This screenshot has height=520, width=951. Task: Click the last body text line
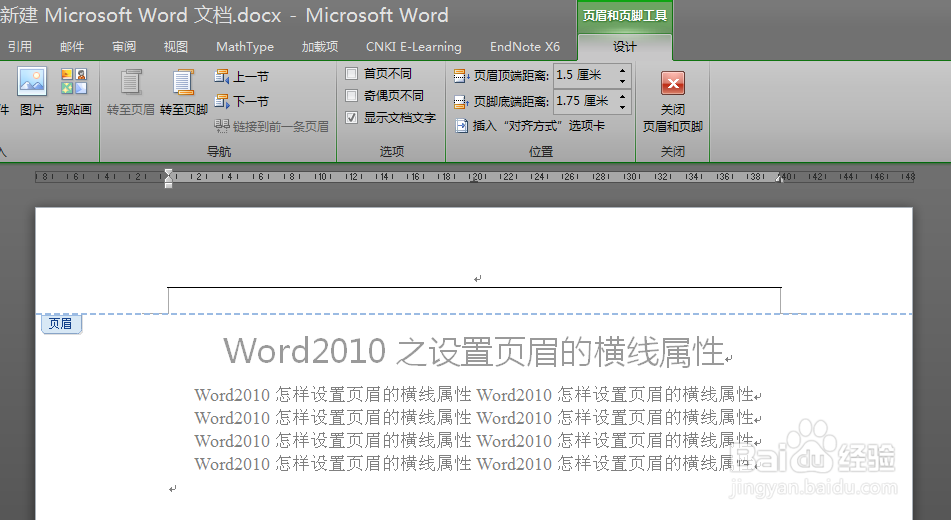(x=474, y=464)
